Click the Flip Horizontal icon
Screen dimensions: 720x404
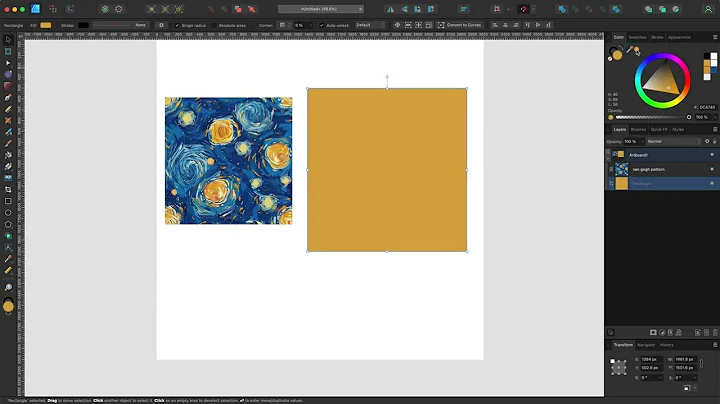390,9
